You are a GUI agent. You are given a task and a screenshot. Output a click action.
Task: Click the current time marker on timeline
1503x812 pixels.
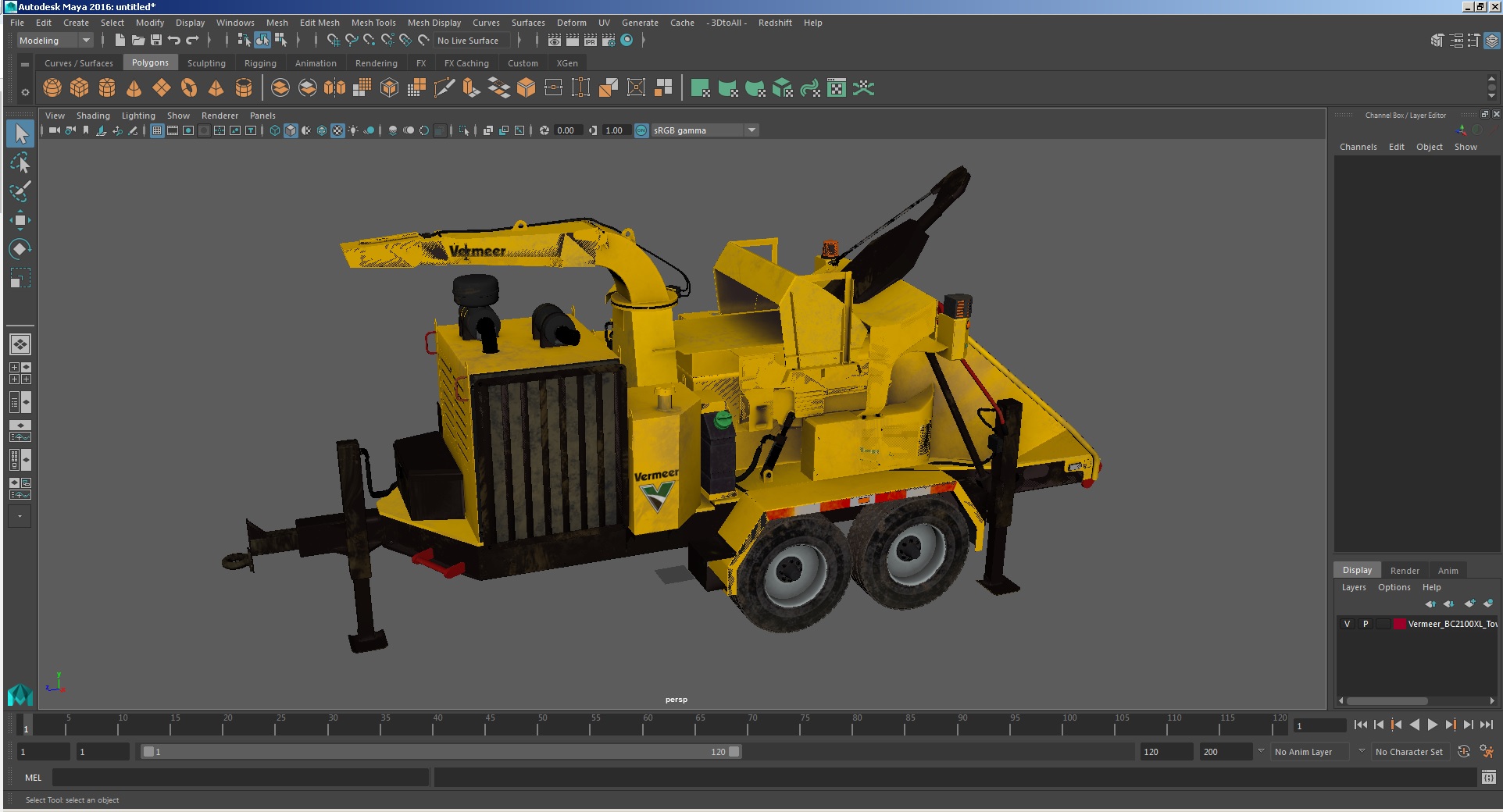(26, 726)
